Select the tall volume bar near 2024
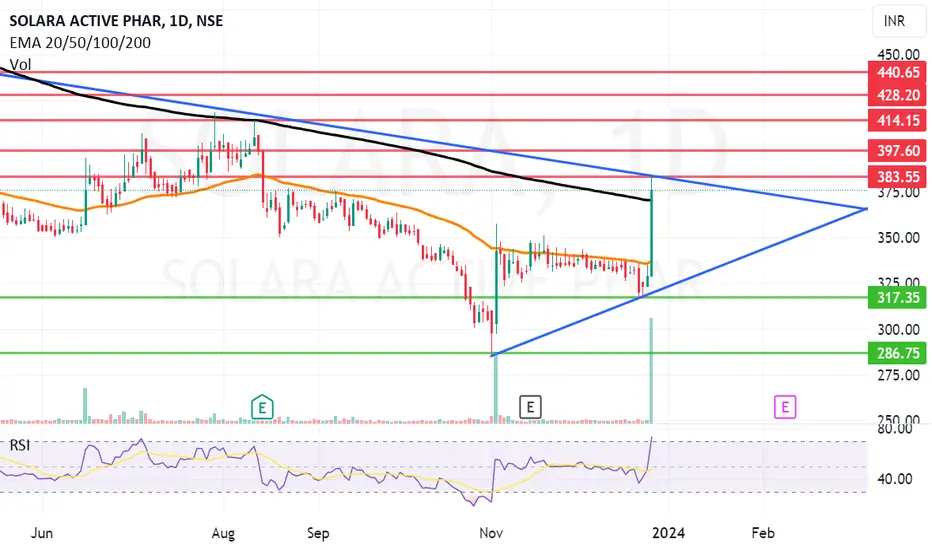The height and width of the screenshot is (550, 932). [651, 371]
